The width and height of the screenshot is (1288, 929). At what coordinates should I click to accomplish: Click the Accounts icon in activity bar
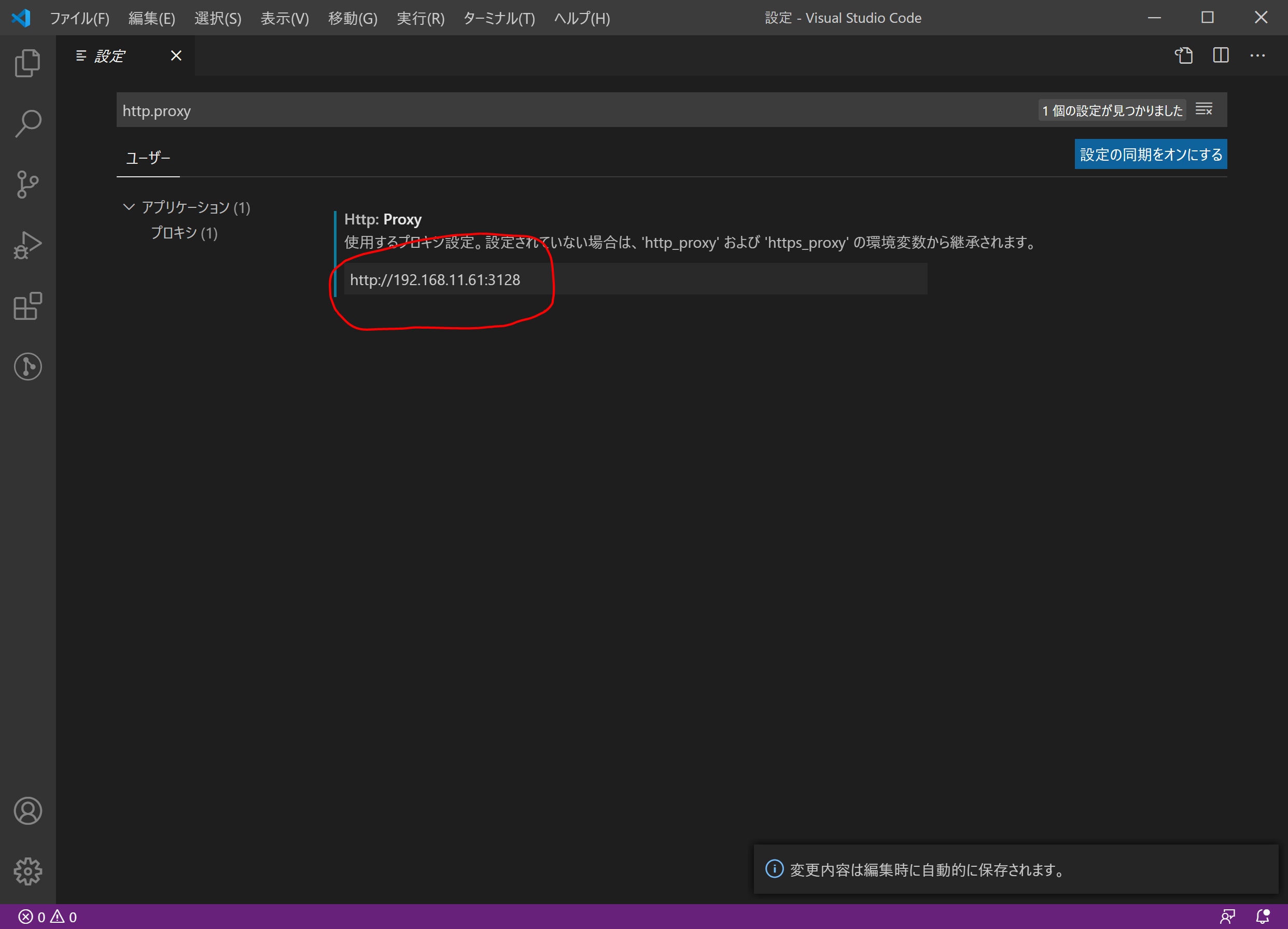pos(27,810)
